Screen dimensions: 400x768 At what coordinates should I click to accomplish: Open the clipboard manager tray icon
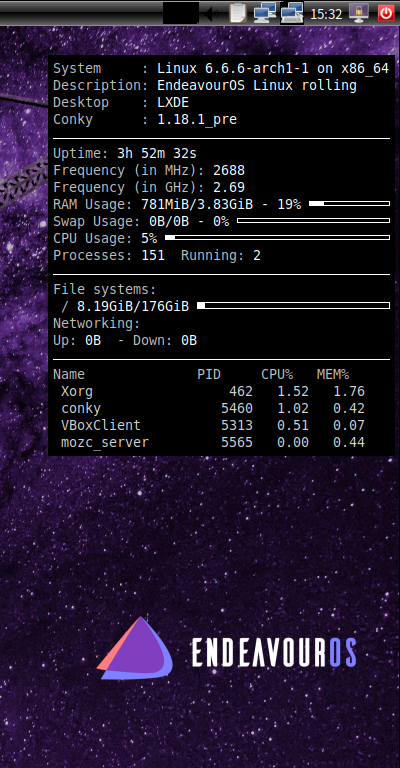(238, 13)
